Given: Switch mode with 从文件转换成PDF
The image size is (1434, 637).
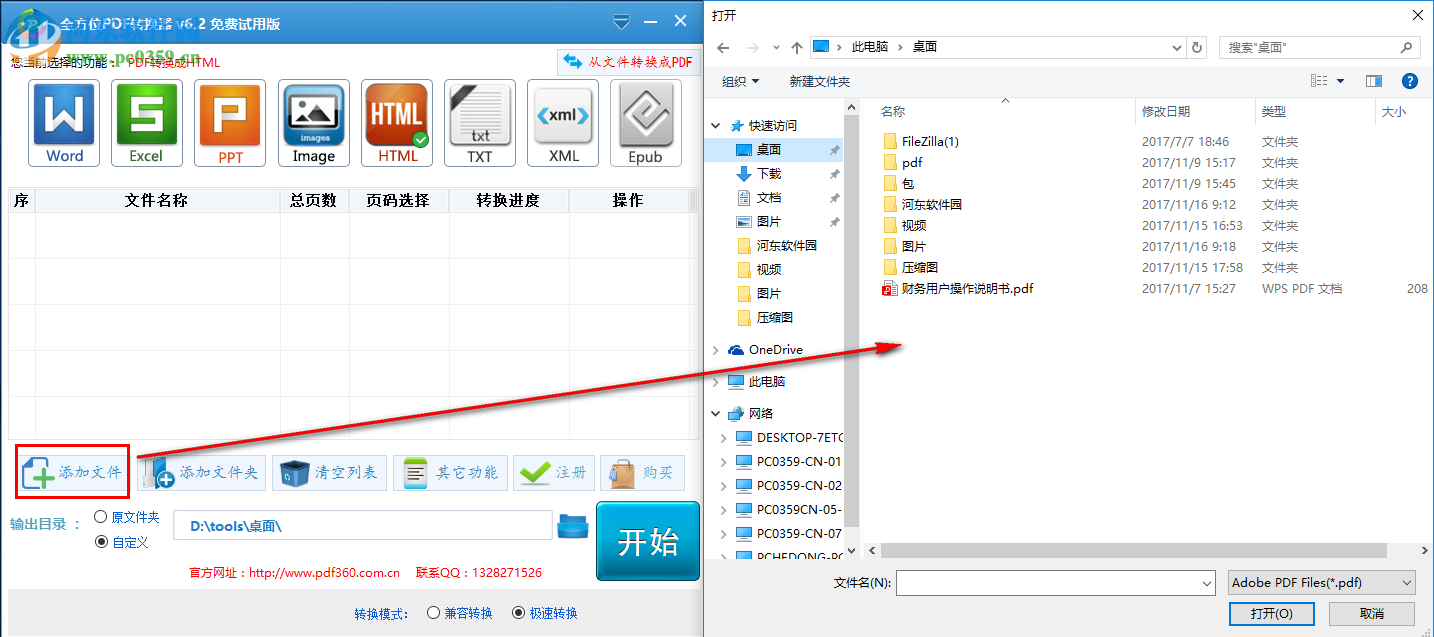Looking at the screenshot, I should tap(628, 62).
